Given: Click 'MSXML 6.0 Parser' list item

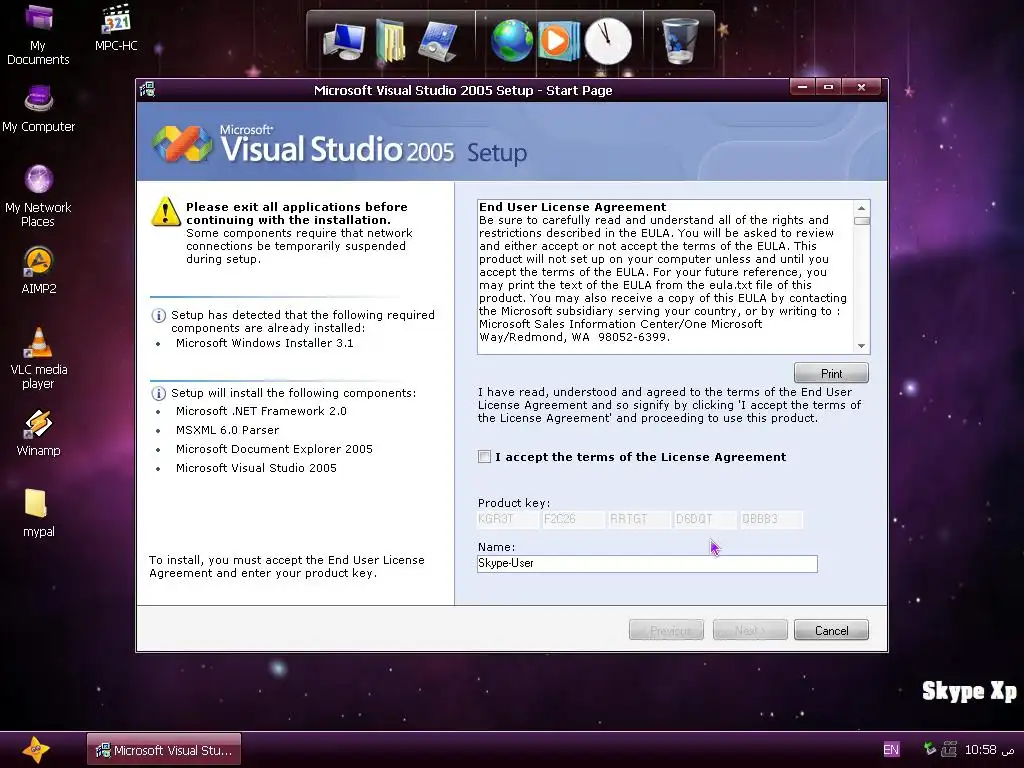Looking at the screenshot, I should pyautogui.click(x=227, y=430).
